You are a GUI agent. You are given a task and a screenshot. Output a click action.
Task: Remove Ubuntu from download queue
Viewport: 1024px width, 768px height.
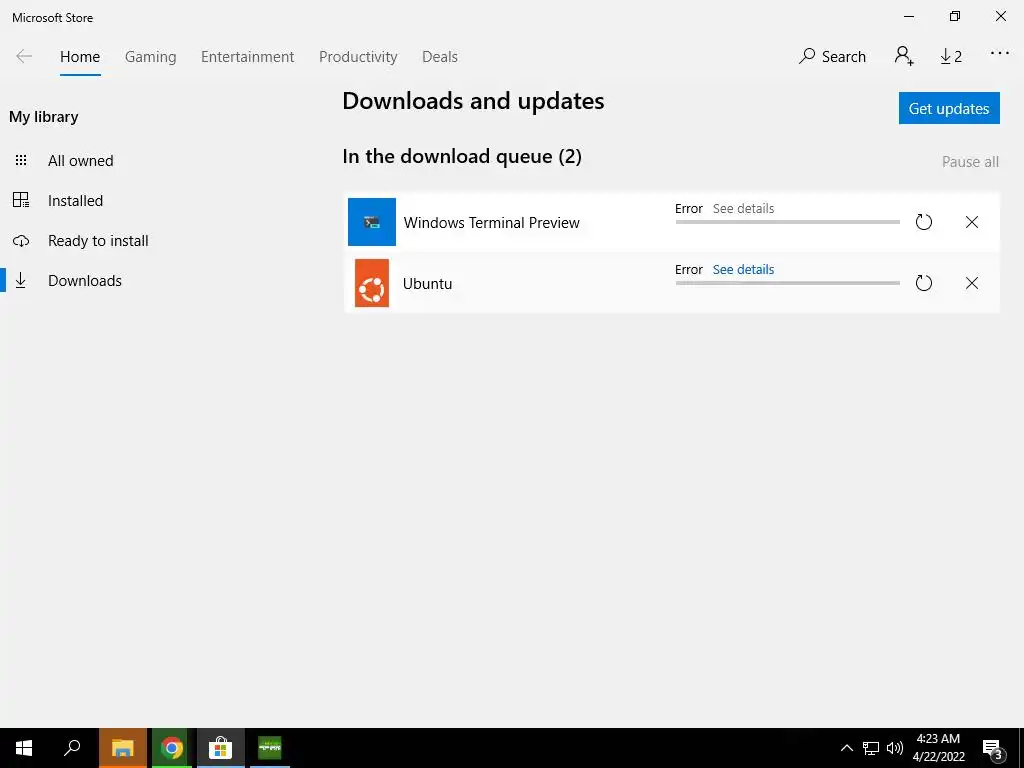pos(972,283)
